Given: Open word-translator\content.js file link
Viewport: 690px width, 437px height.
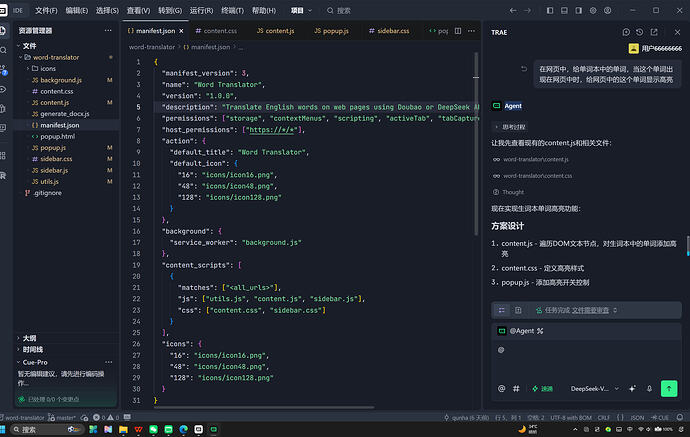Looking at the screenshot, I should pyautogui.click(x=536, y=159).
